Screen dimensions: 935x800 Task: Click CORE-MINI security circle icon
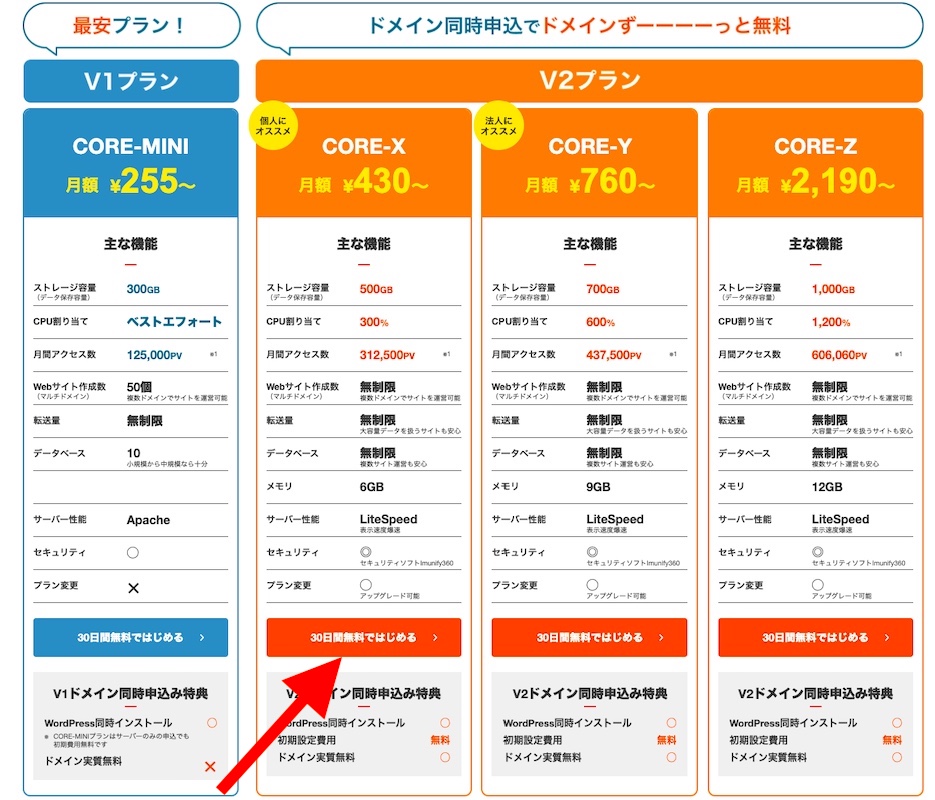click(133, 553)
